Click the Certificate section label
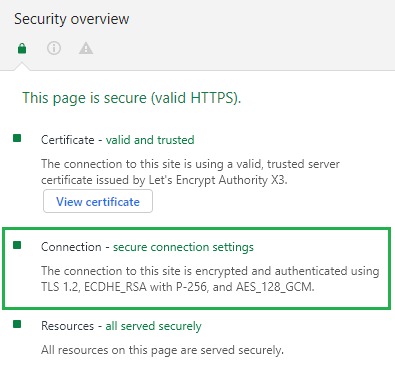The width and height of the screenshot is (395, 382). point(68,140)
